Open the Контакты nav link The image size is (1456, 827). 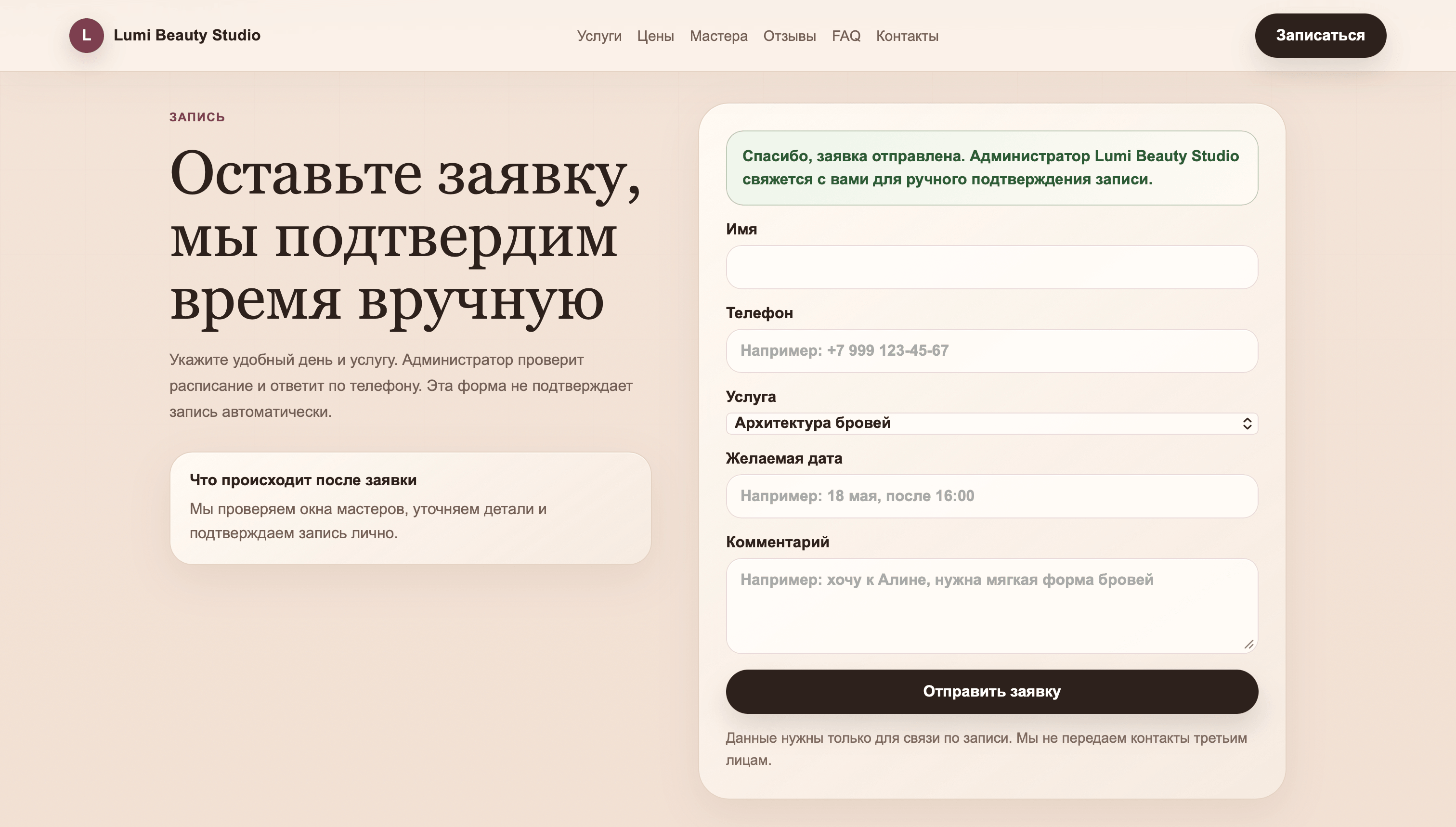click(907, 36)
